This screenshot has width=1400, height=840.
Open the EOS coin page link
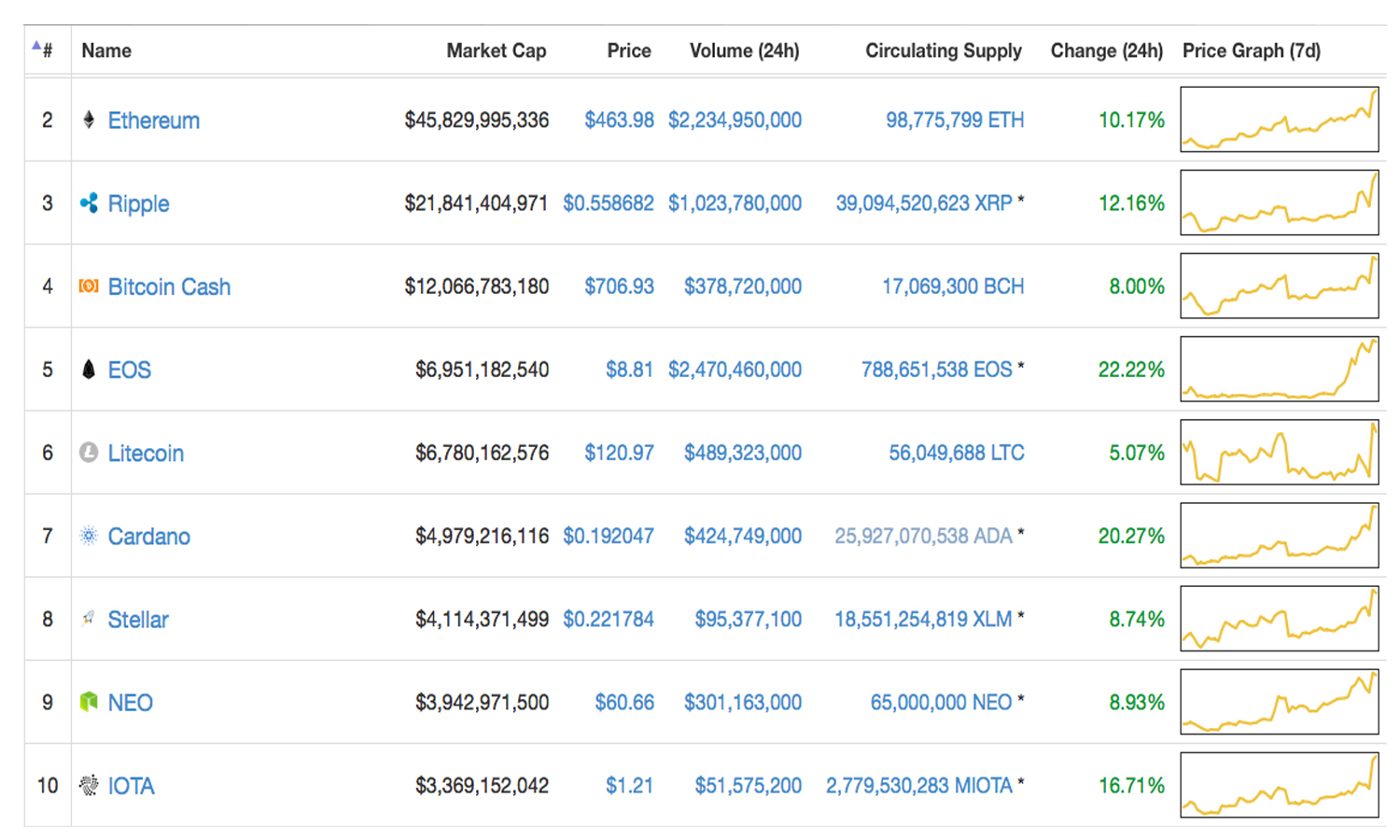click(129, 370)
